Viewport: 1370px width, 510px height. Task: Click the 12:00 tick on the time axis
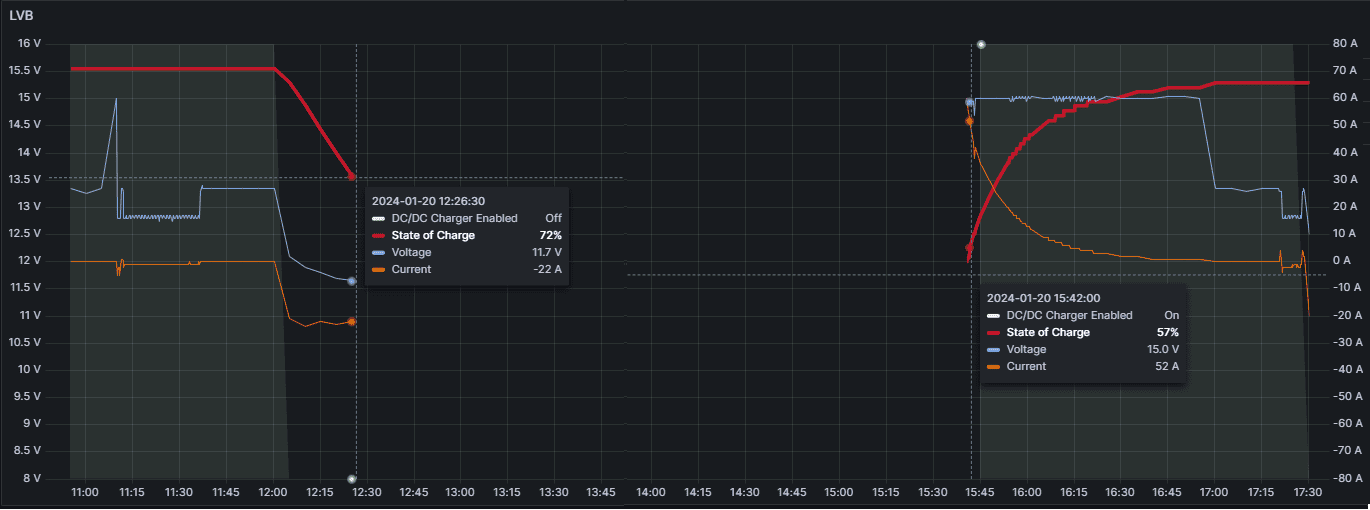(272, 493)
